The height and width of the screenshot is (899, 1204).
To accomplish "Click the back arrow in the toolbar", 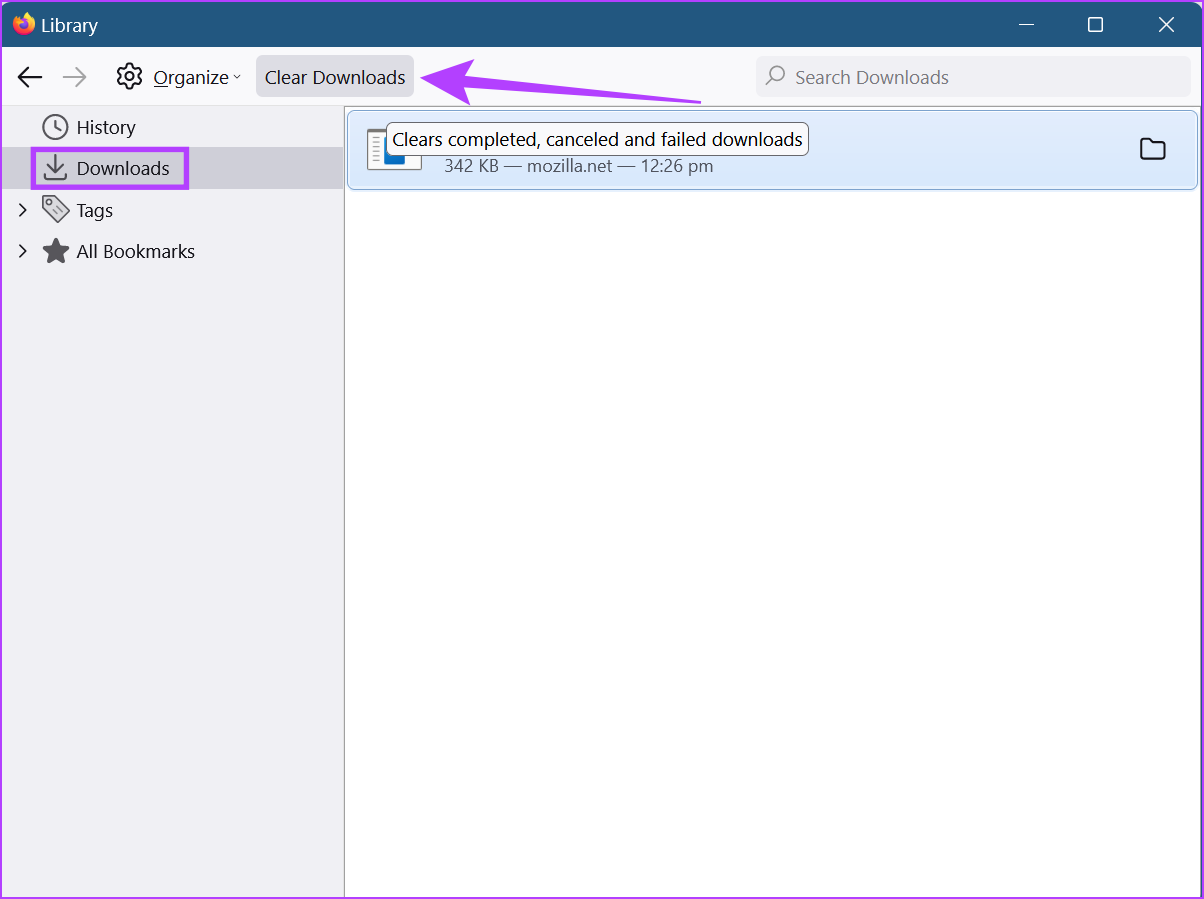I will [x=30, y=77].
